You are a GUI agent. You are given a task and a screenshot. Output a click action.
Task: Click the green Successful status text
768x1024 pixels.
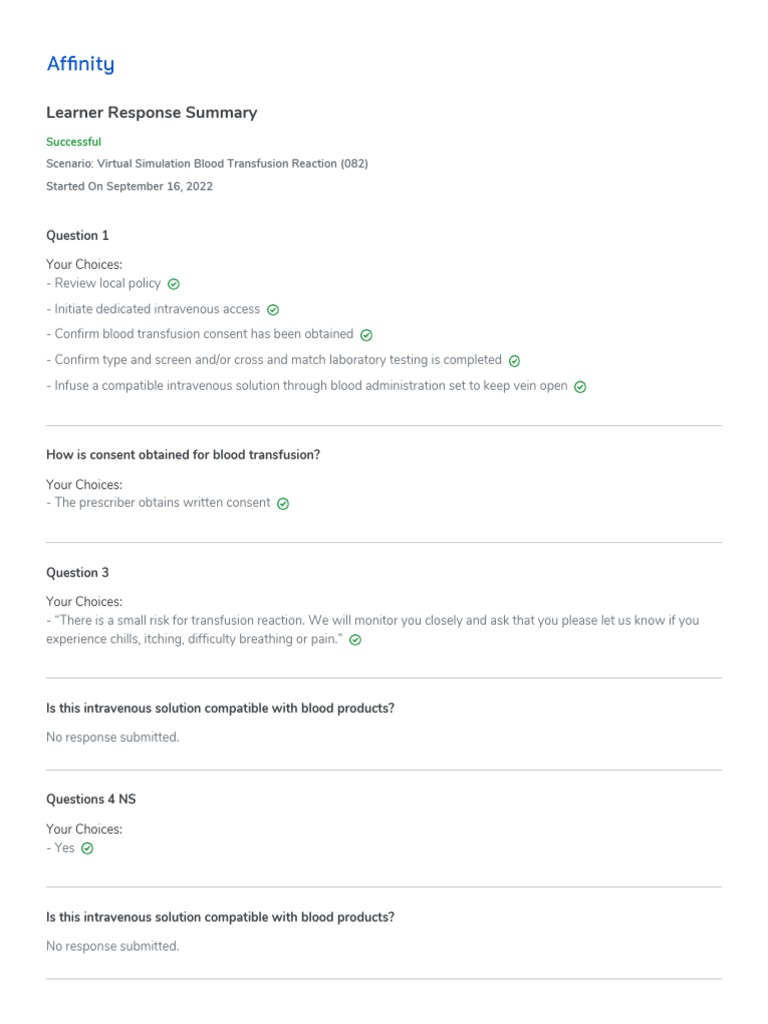point(73,142)
